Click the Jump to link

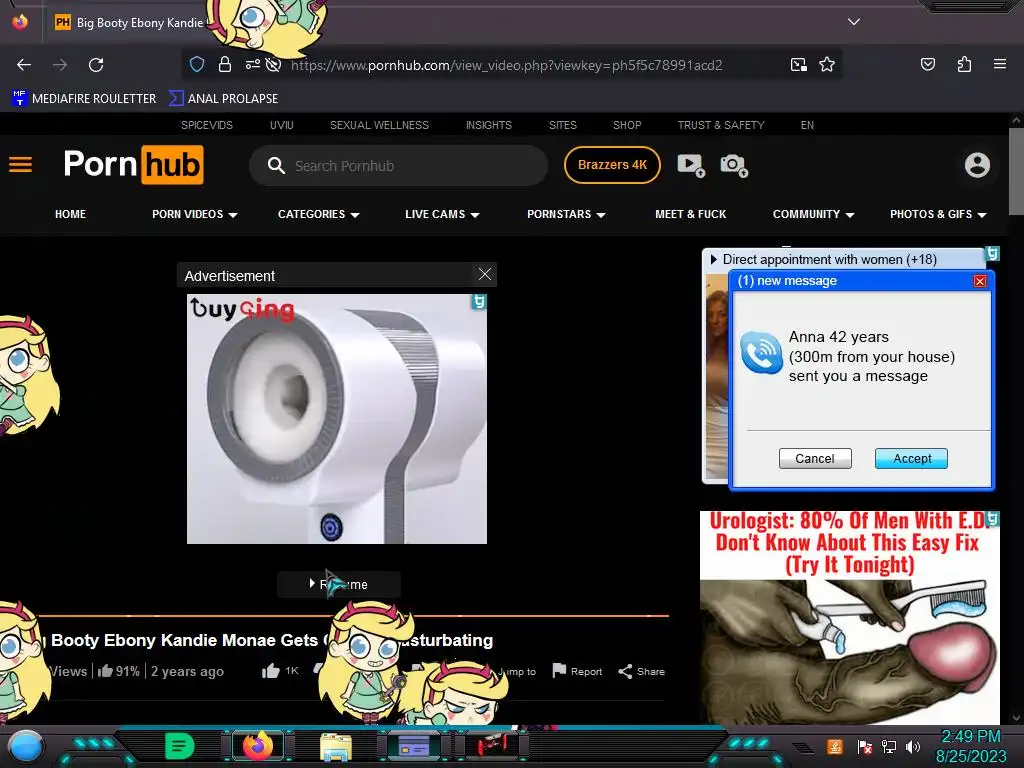(517, 671)
